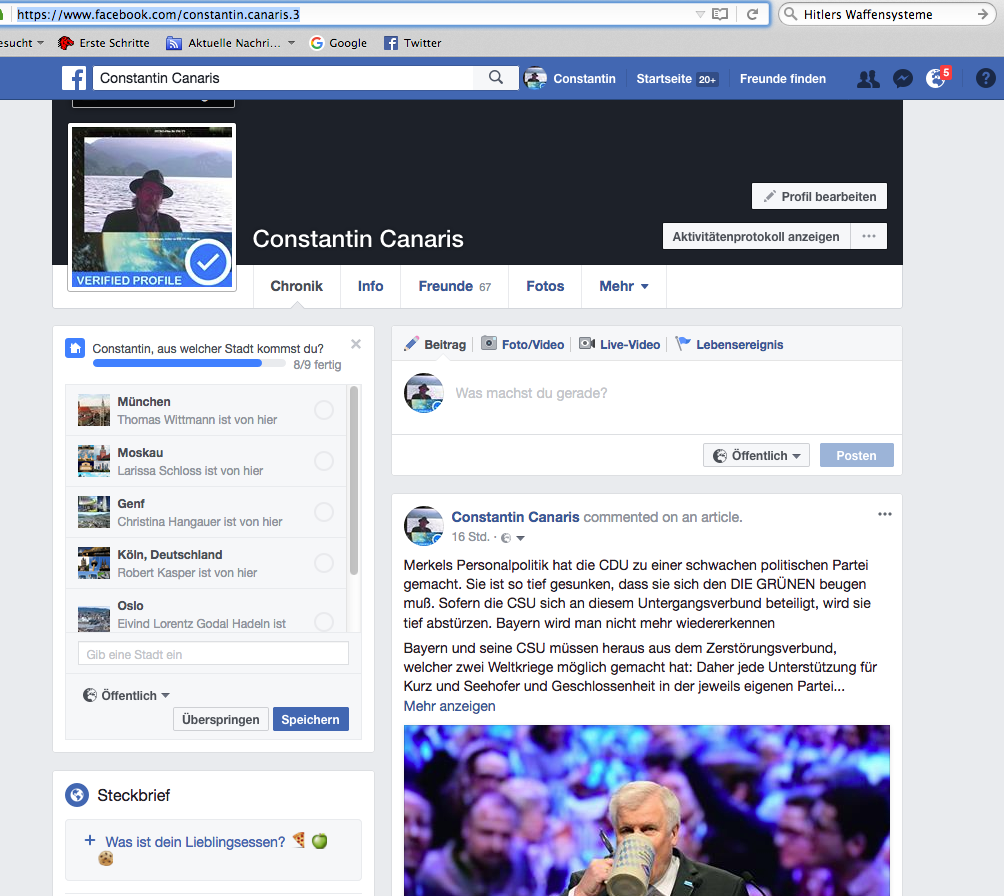This screenshot has width=1004, height=896.
Task: Click Aktivitätenprotokoll anzeigen button
Action: coord(756,236)
